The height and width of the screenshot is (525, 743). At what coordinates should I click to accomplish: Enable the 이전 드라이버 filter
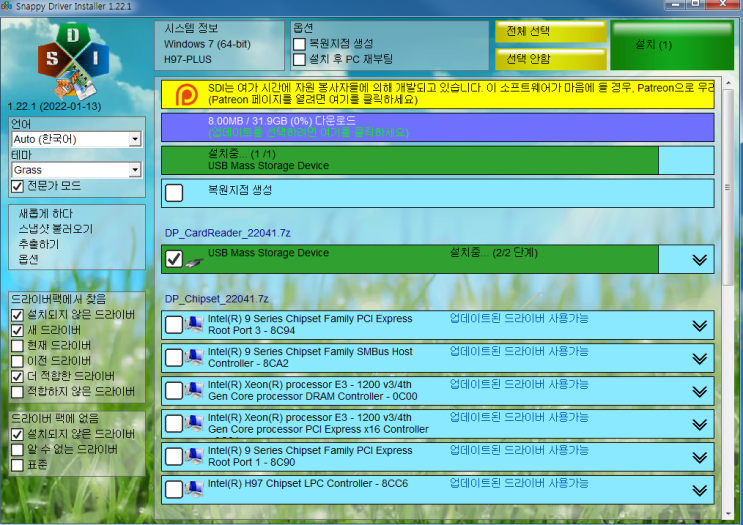(x=18, y=361)
